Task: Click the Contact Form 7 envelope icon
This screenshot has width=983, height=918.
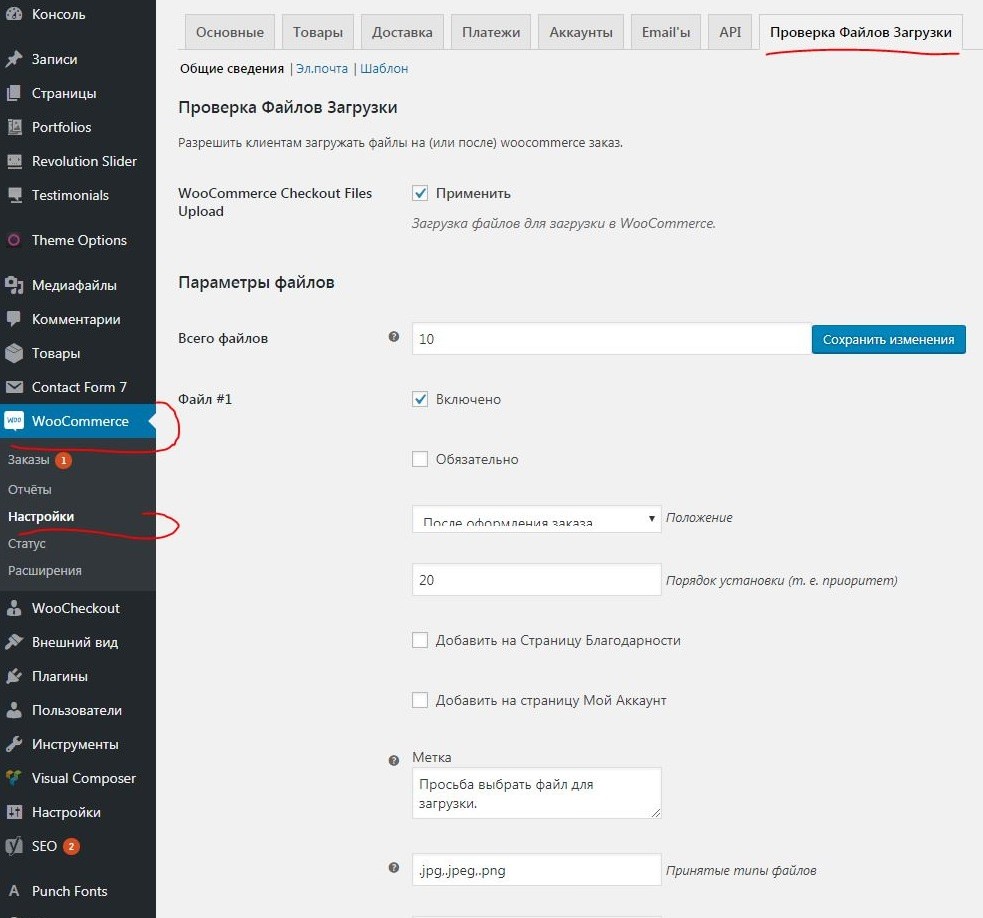Action: (14, 387)
